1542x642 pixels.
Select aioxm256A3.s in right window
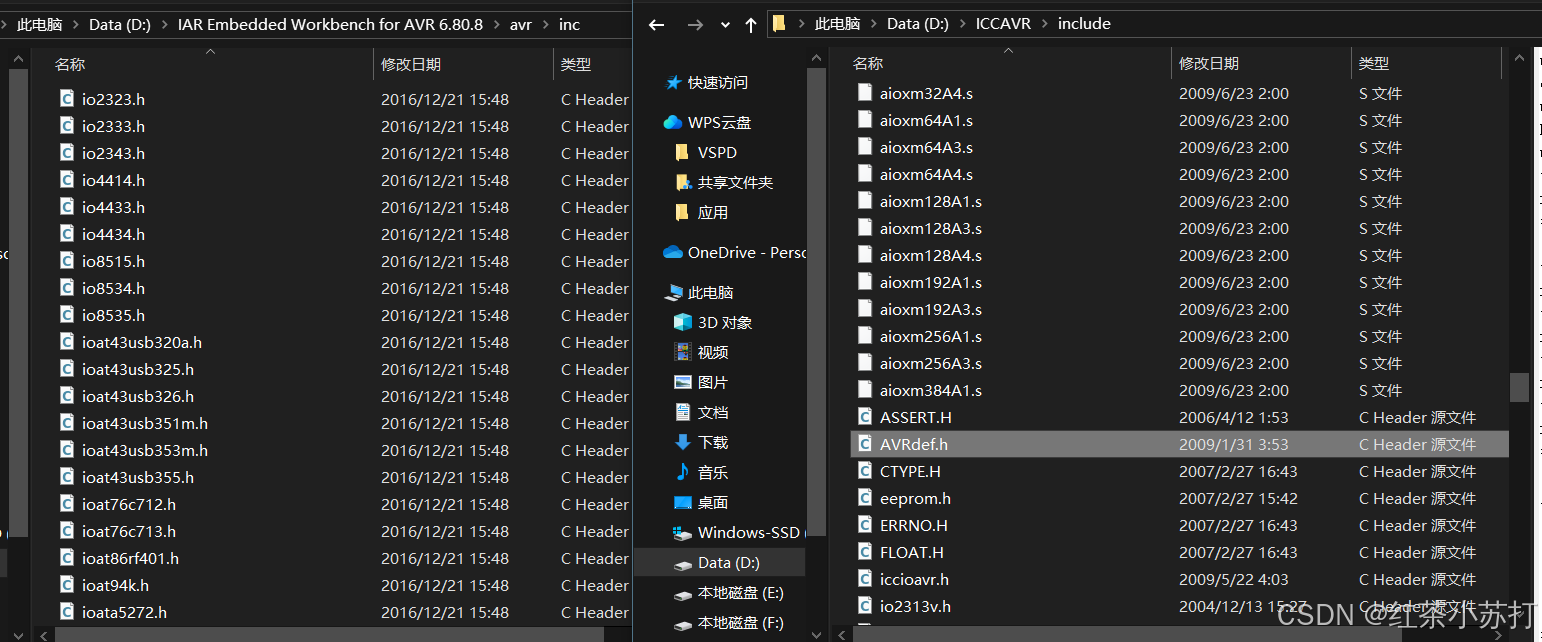pos(931,363)
